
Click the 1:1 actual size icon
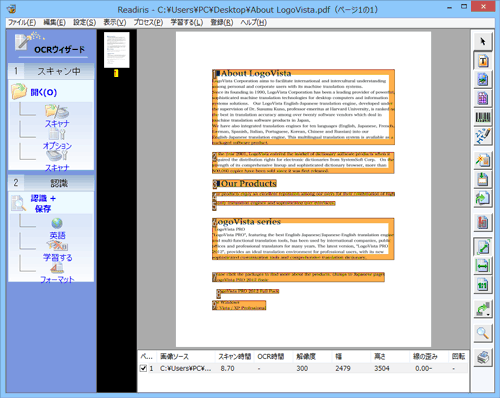[x=483, y=285]
